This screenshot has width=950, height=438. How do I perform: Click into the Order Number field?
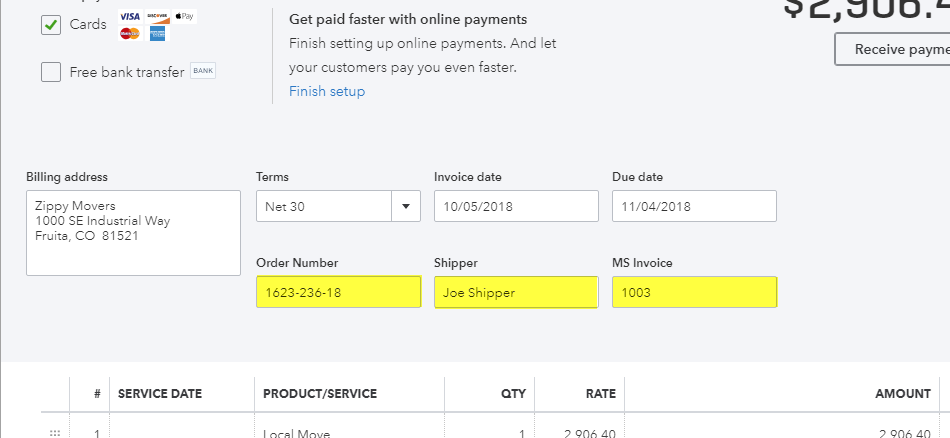click(x=338, y=292)
